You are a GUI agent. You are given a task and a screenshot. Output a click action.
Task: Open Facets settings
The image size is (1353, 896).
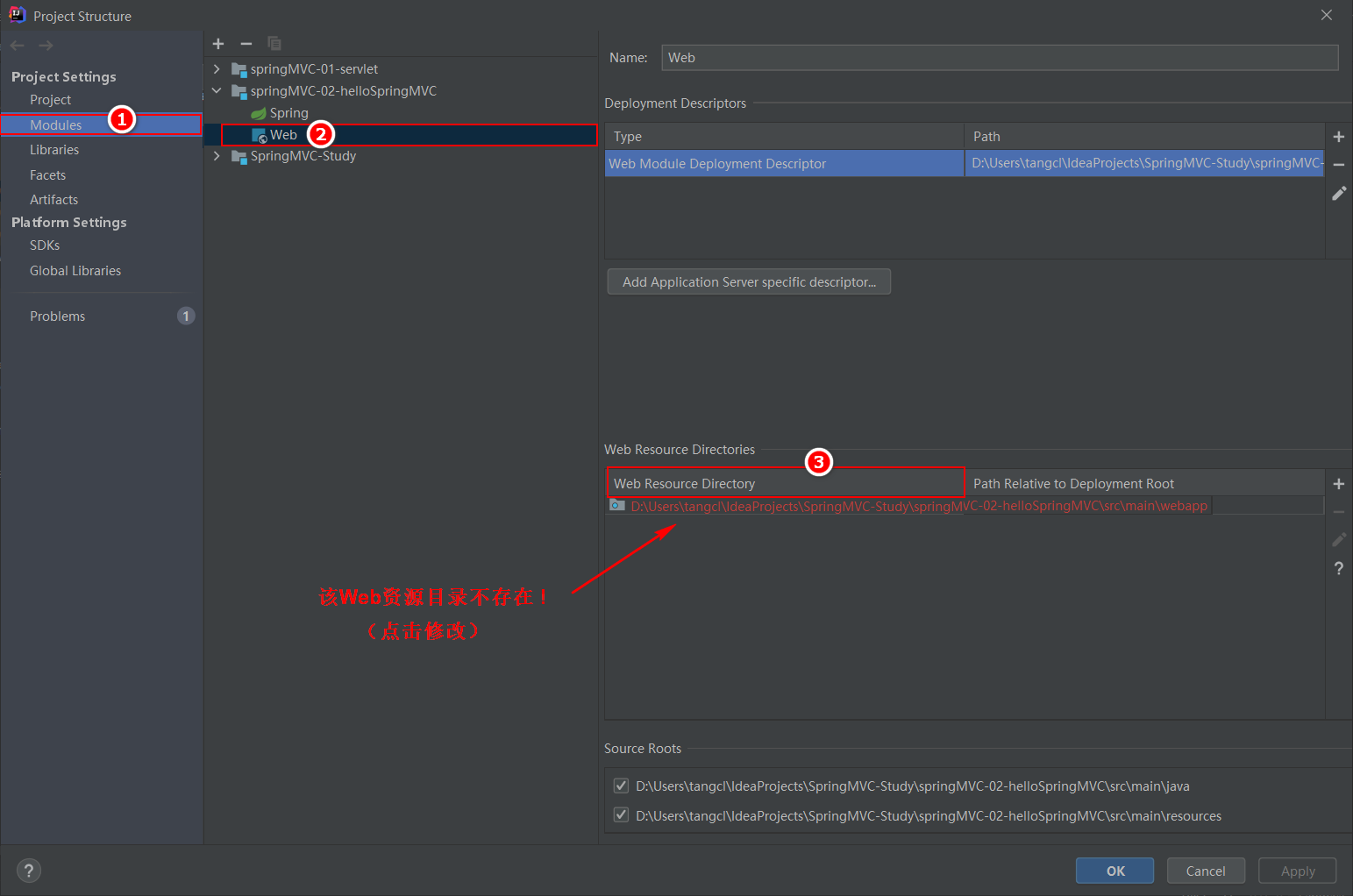(x=47, y=175)
